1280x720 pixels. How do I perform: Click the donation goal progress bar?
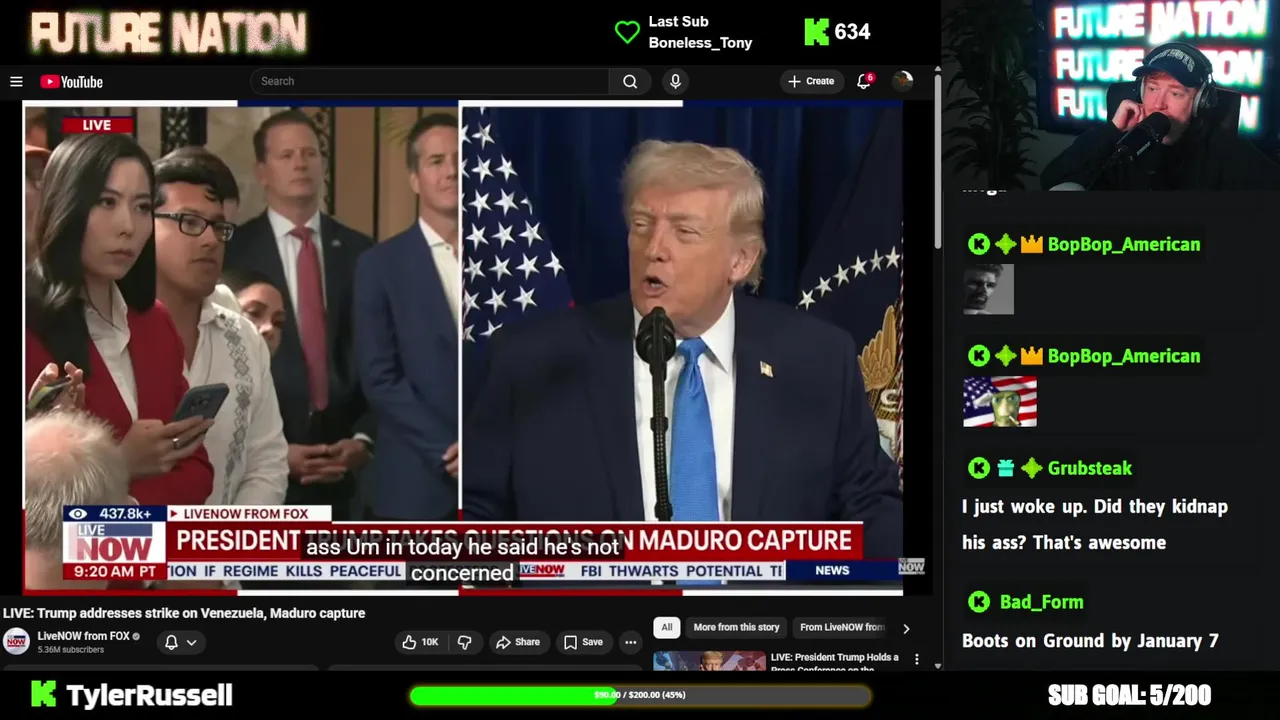640,695
